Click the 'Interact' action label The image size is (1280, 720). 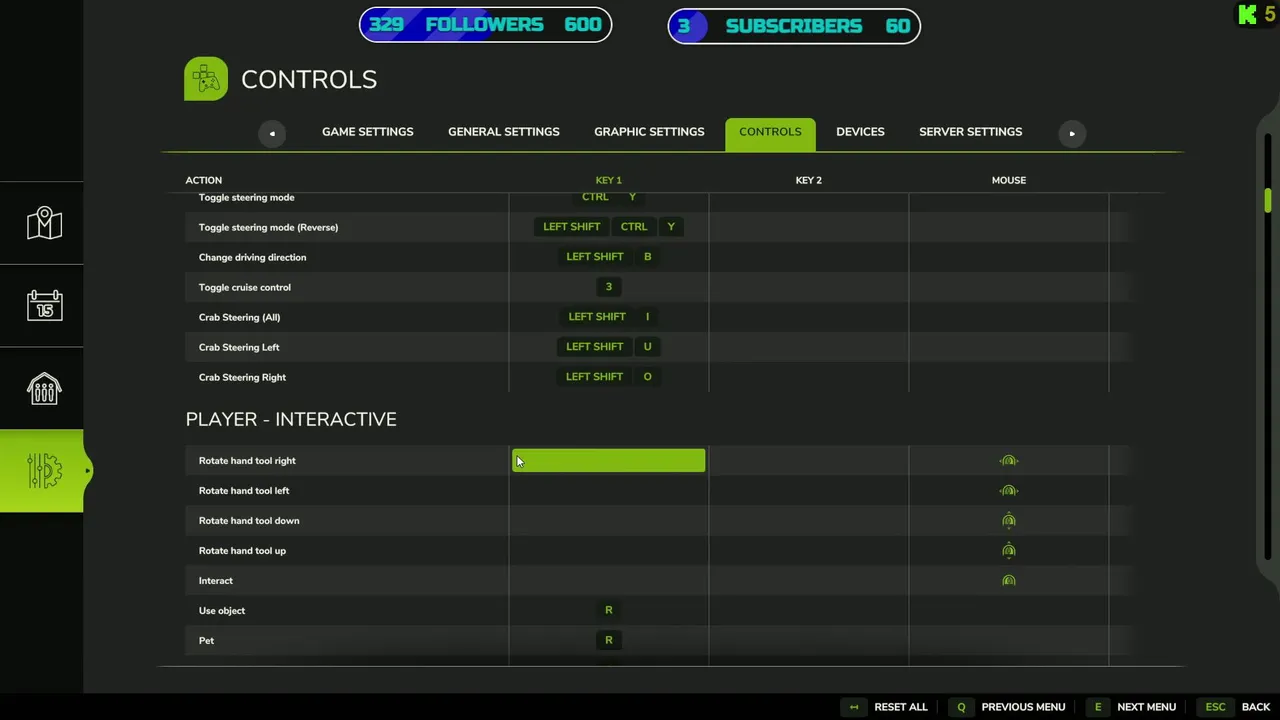[x=216, y=581]
